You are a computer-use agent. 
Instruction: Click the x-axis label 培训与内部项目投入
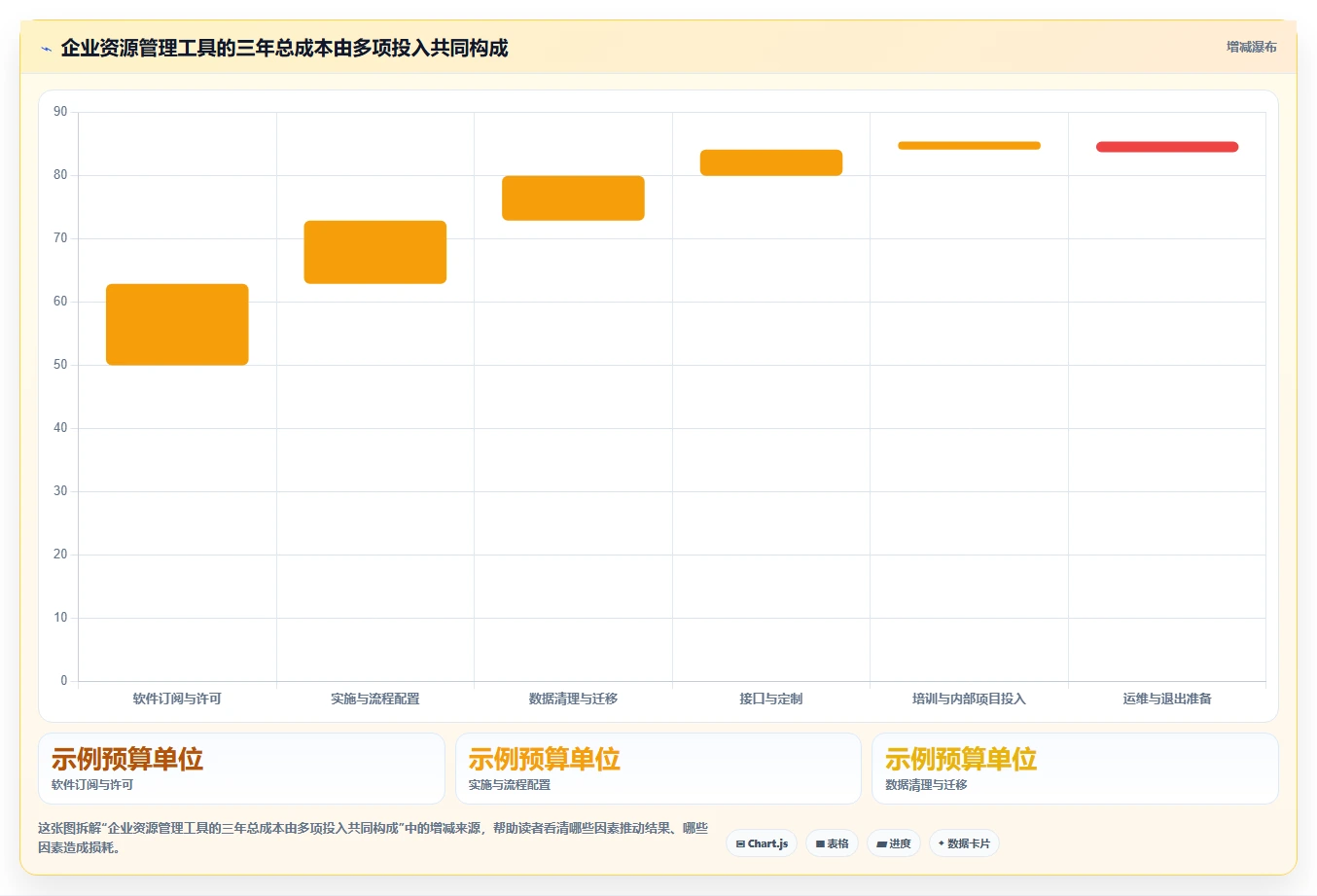coord(969,699)
